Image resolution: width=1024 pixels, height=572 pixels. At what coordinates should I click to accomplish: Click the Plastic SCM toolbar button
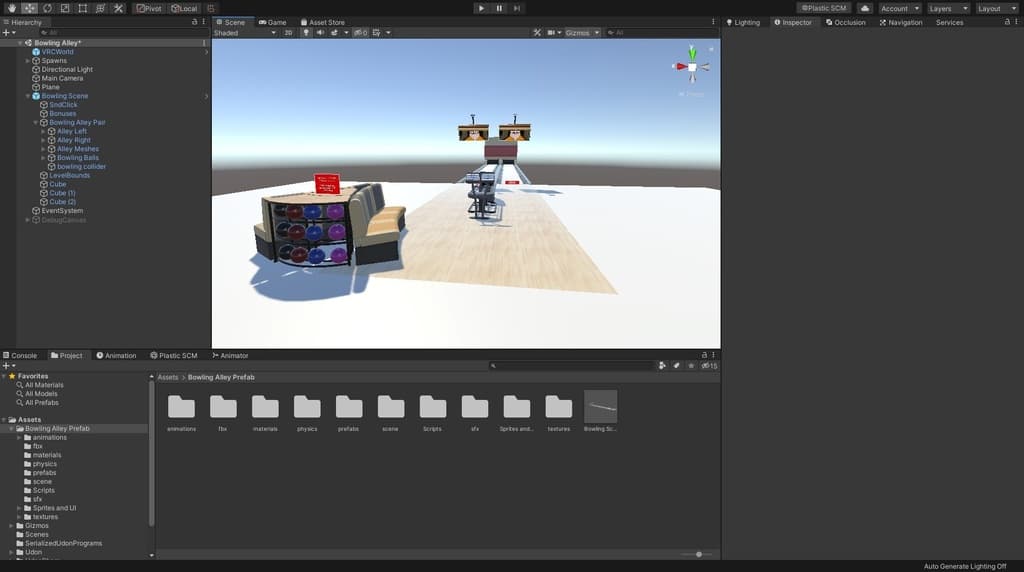click(823, 8)
